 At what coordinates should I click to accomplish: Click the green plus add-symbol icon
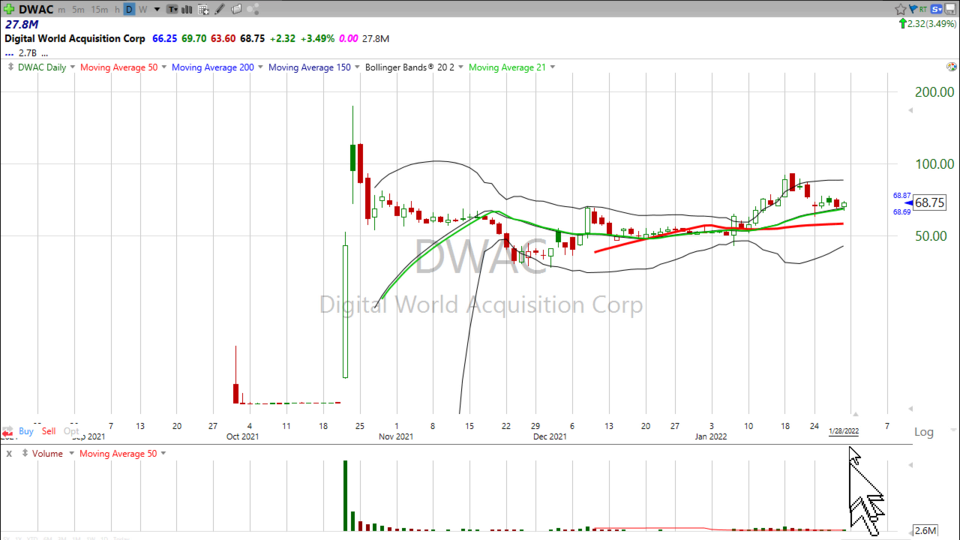[9, 9]
